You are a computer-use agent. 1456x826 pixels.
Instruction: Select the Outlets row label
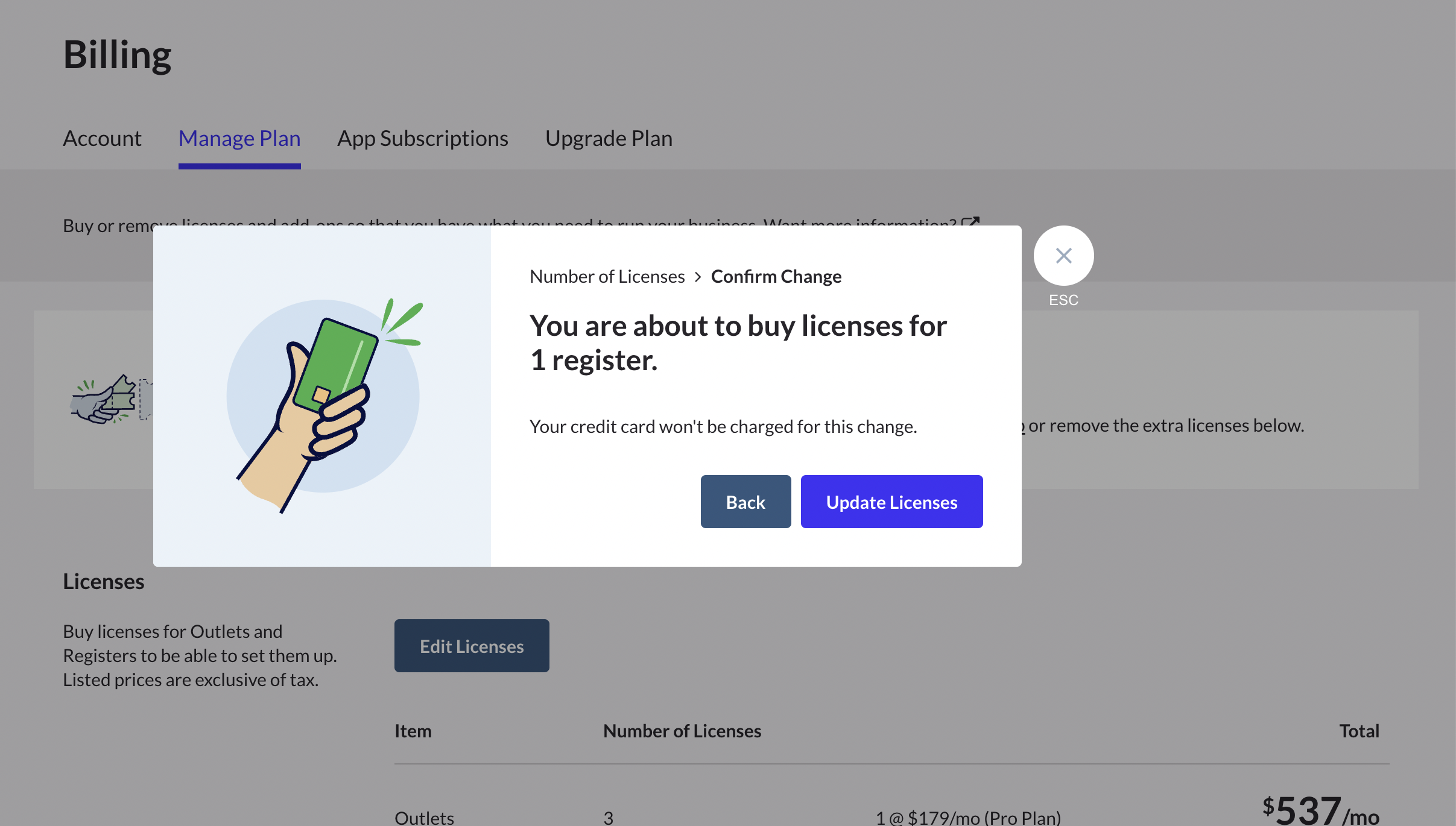[x=424, y=817]
